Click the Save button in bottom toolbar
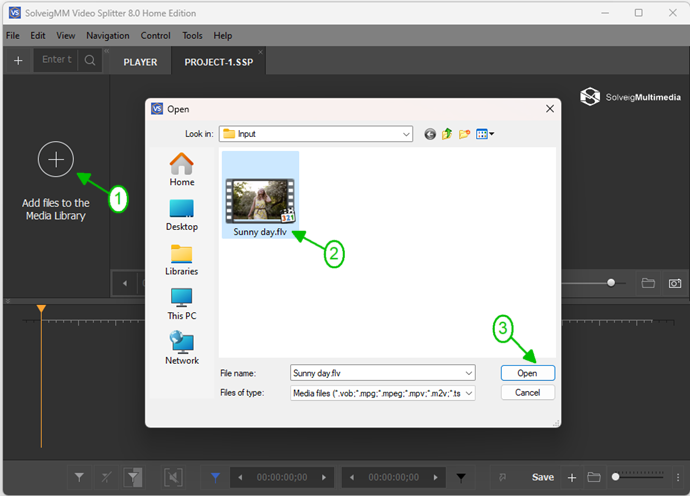The width and height of the screenshot is (690, 496). point(543,477)
